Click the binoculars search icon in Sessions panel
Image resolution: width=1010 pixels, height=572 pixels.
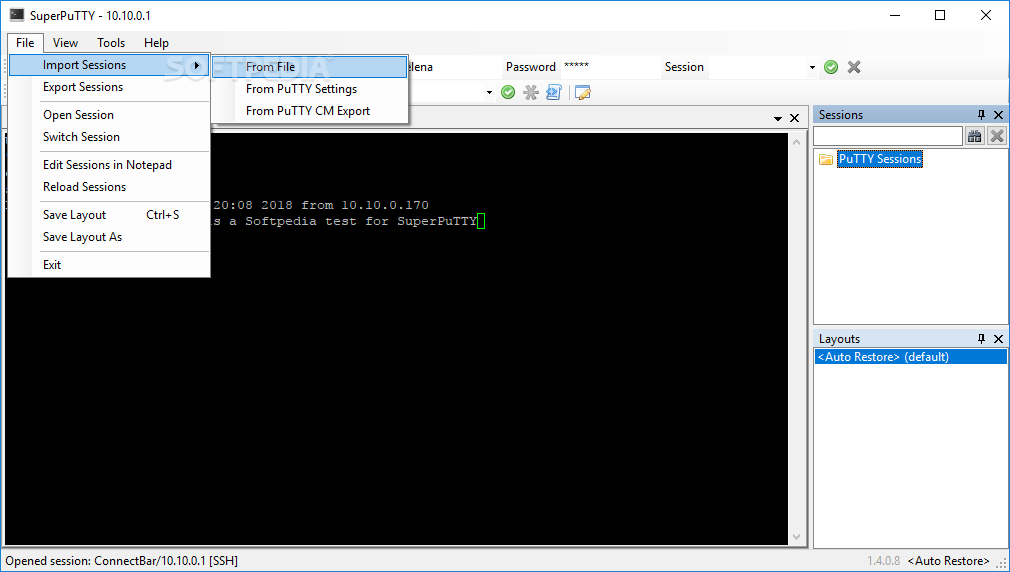coord(975,136)
